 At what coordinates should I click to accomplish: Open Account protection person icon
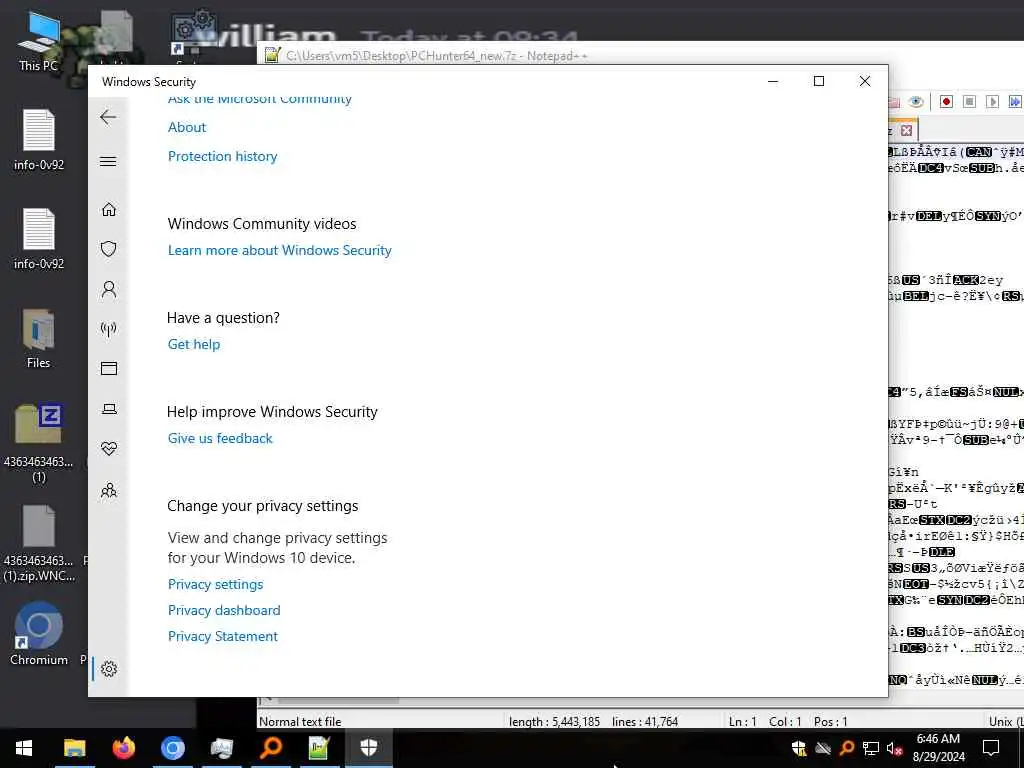point(109,289)
